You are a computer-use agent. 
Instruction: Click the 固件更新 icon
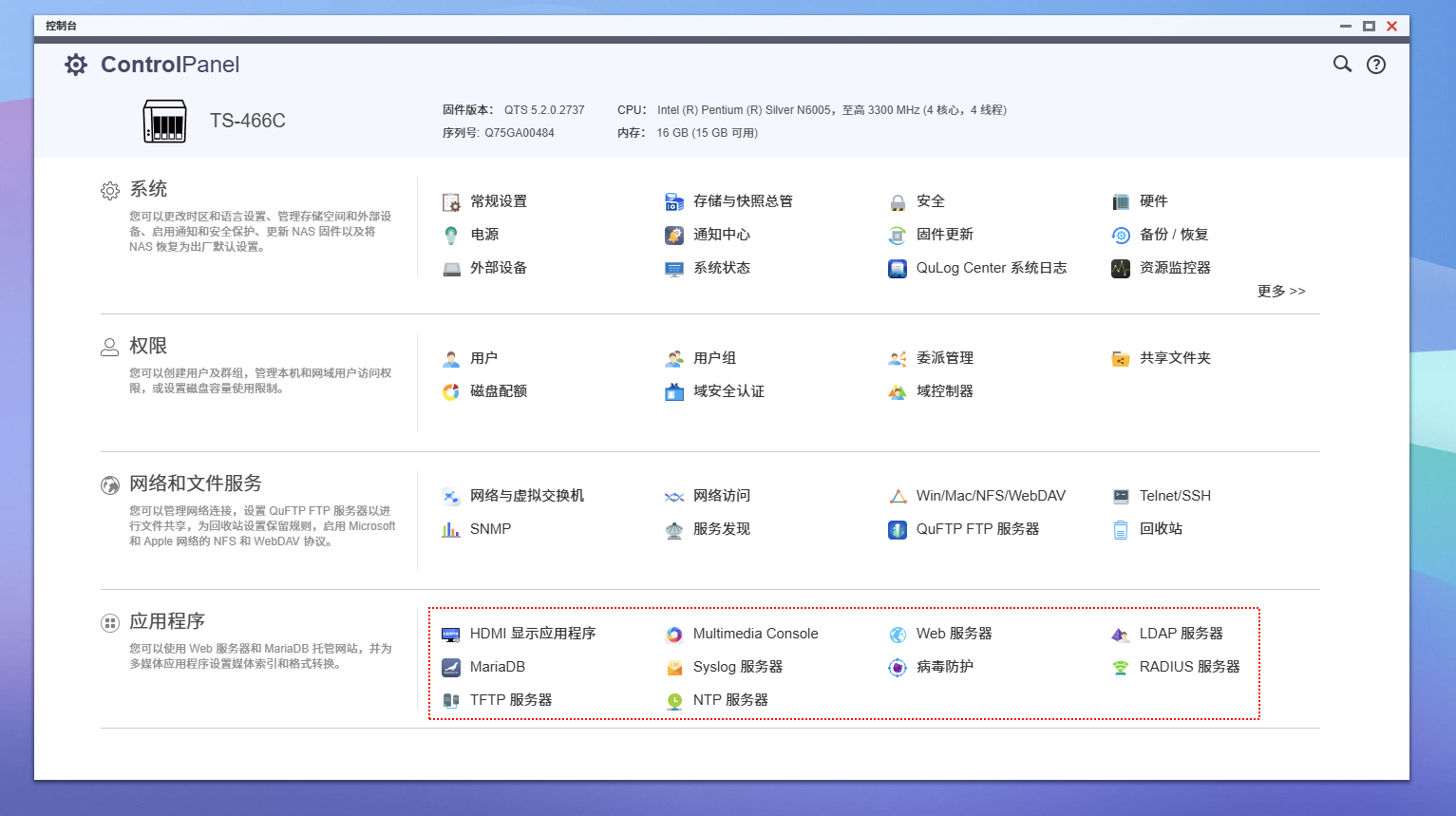[898, 235]
